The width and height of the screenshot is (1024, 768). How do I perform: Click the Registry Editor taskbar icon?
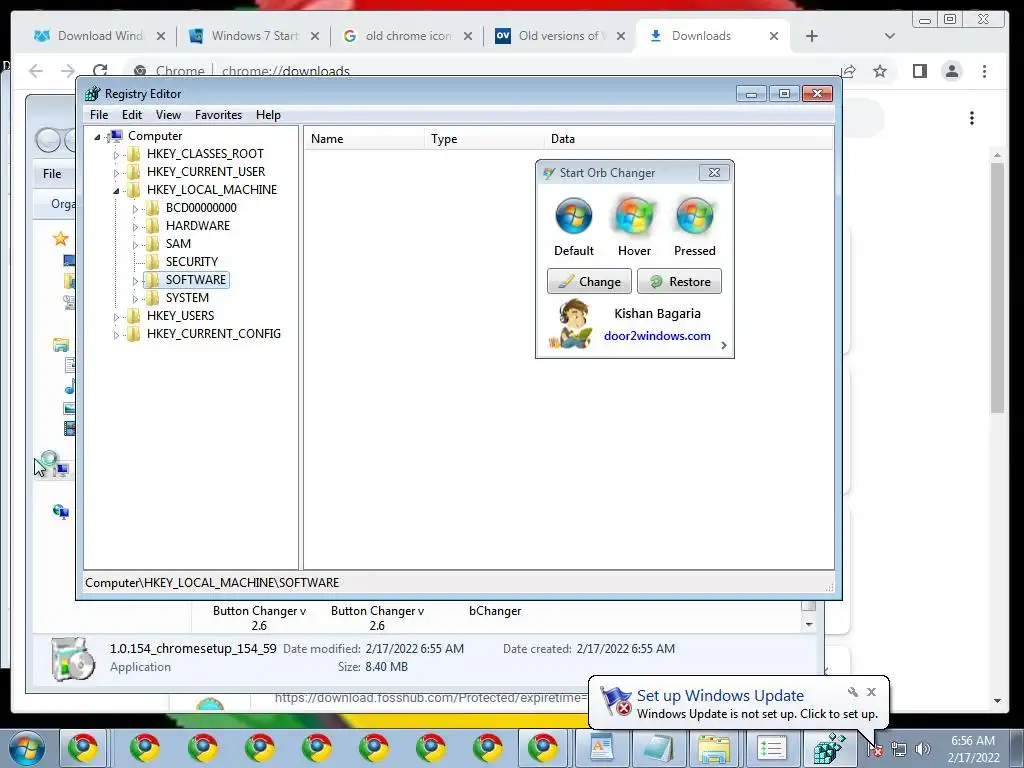pyautogui.click(x=828, y=748)
